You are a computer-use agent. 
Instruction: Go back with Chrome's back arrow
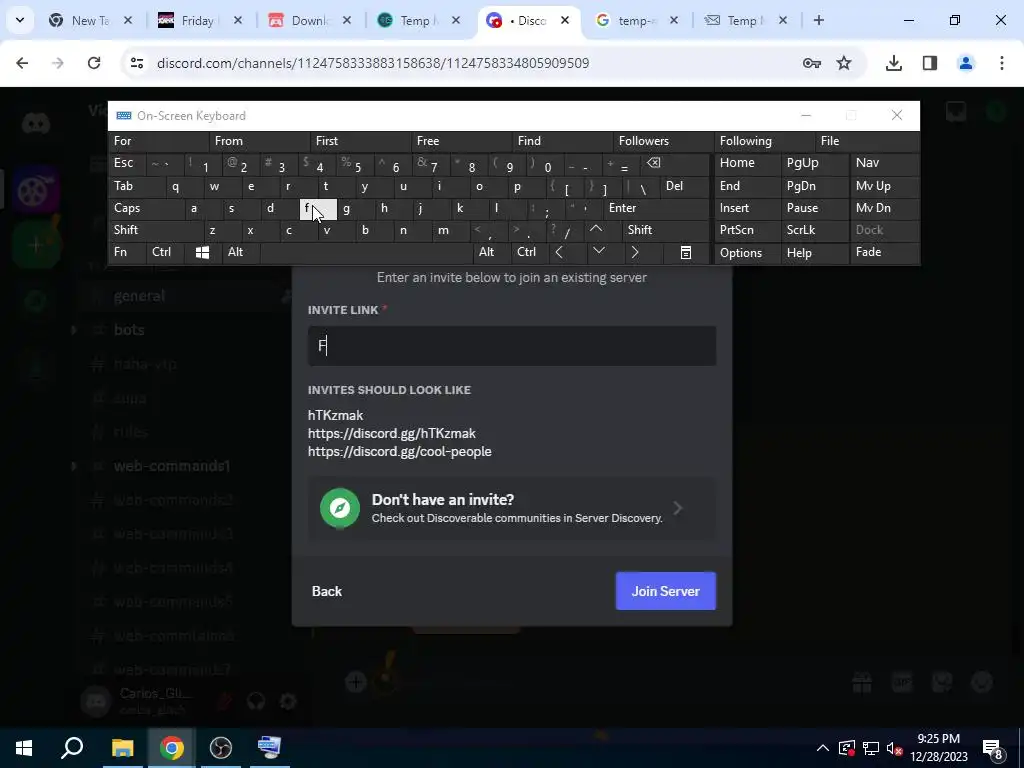click(x=22, y=63)
